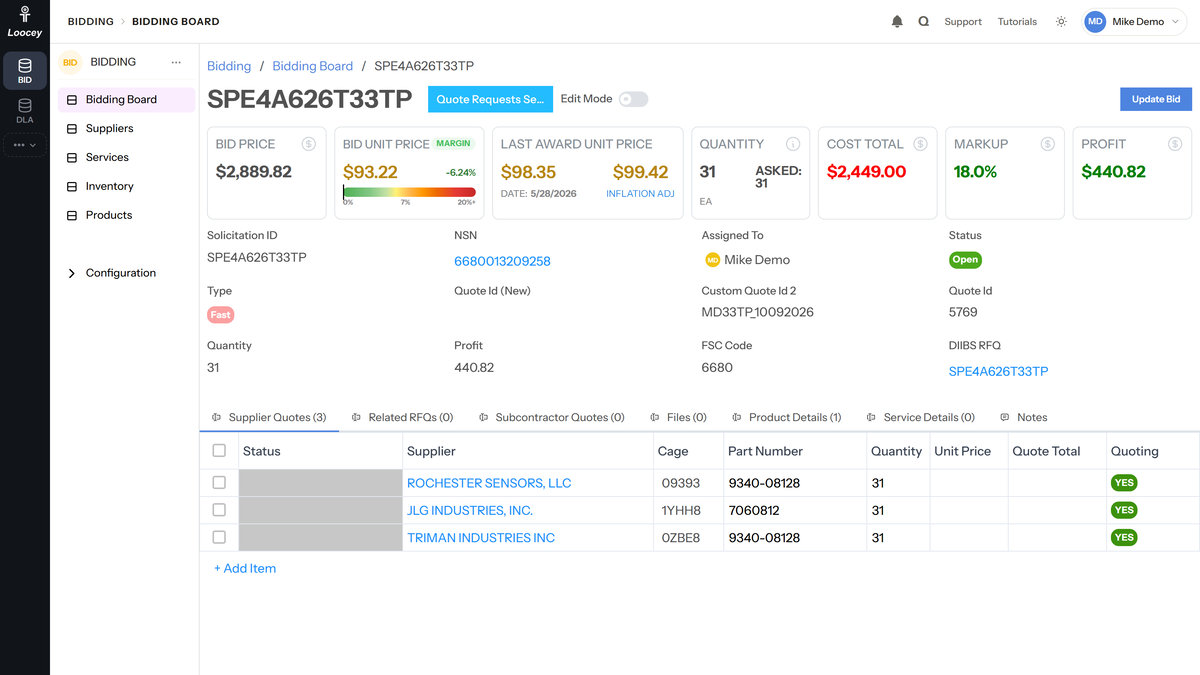This screenshot has width=1200, height=675.
Task: Click the Bidding breadcrumb link
Action: point(229,66)
